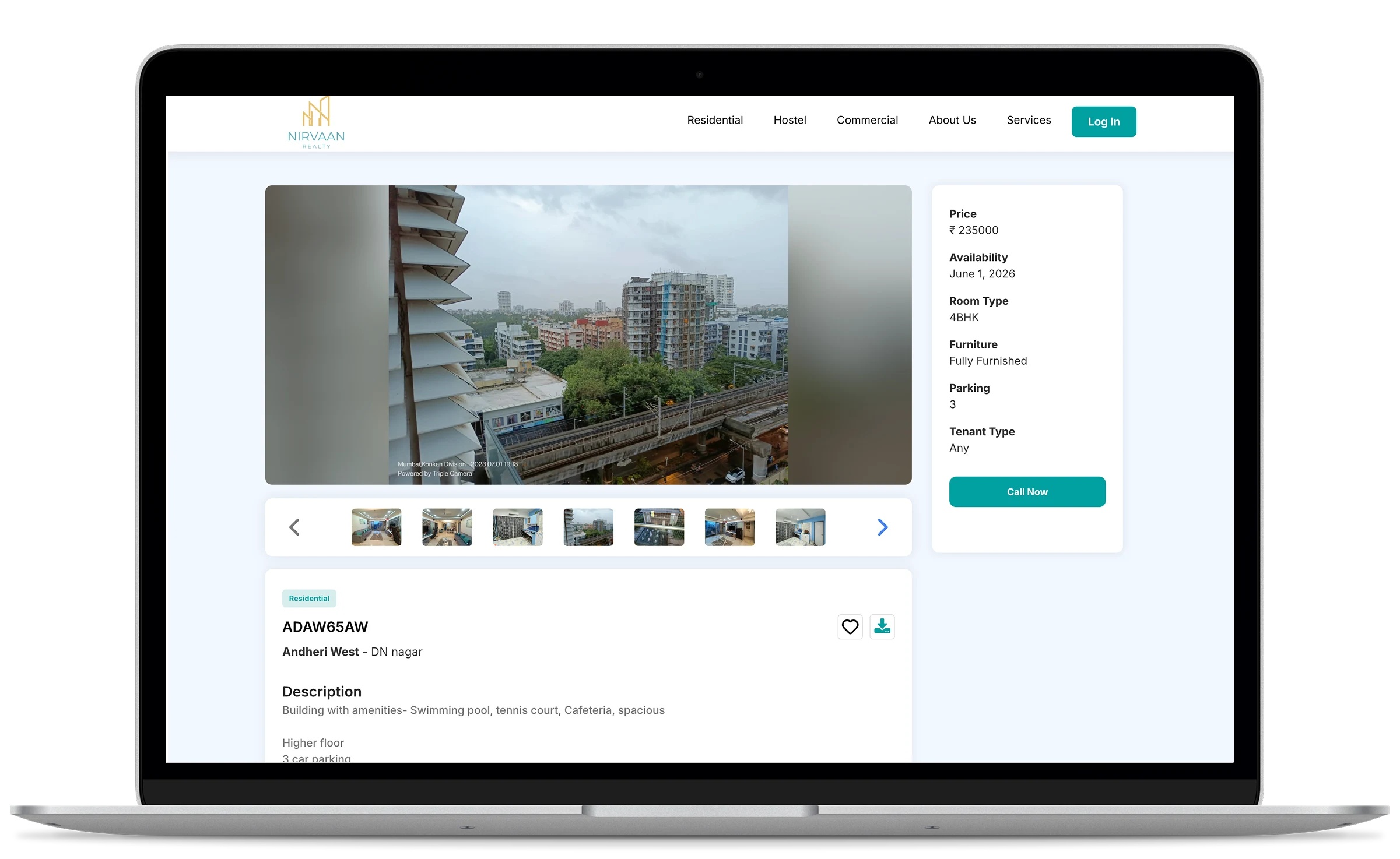Advance gallery with the blue right chevron
This screenshot has width=1400, height=859.
[883, 527]
